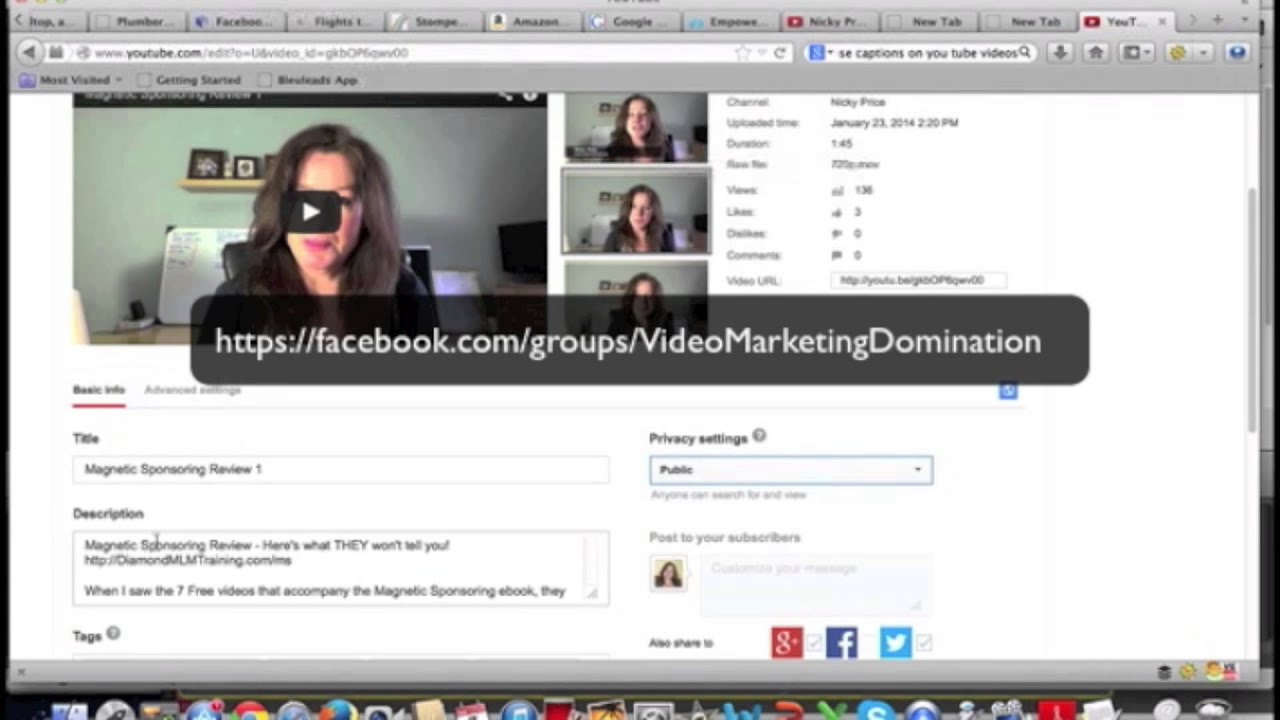
Task: Click the Twitter share icon
Action: pos(895,642)
